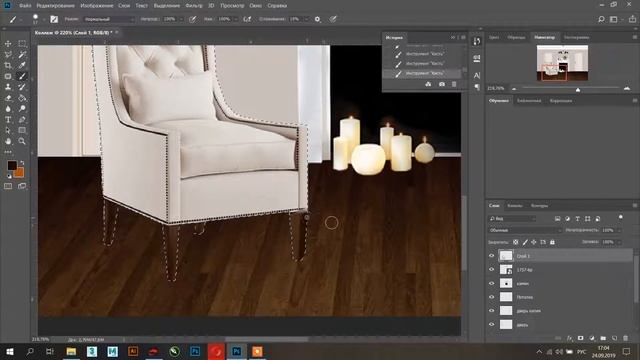Viewport: 640px width, 360px height.
Task: Open layer filter kind dropdown
Action: (x=511, y=219)
